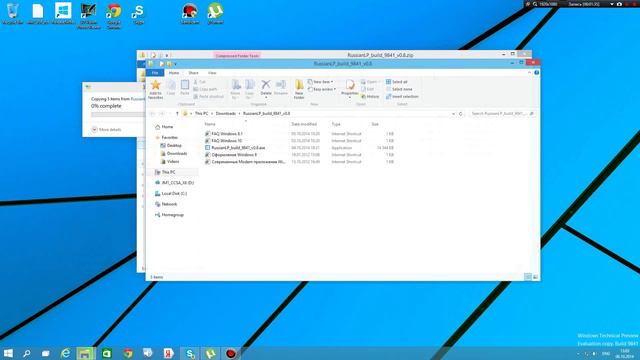Click the Open button in the ribbon

point(369,82)
